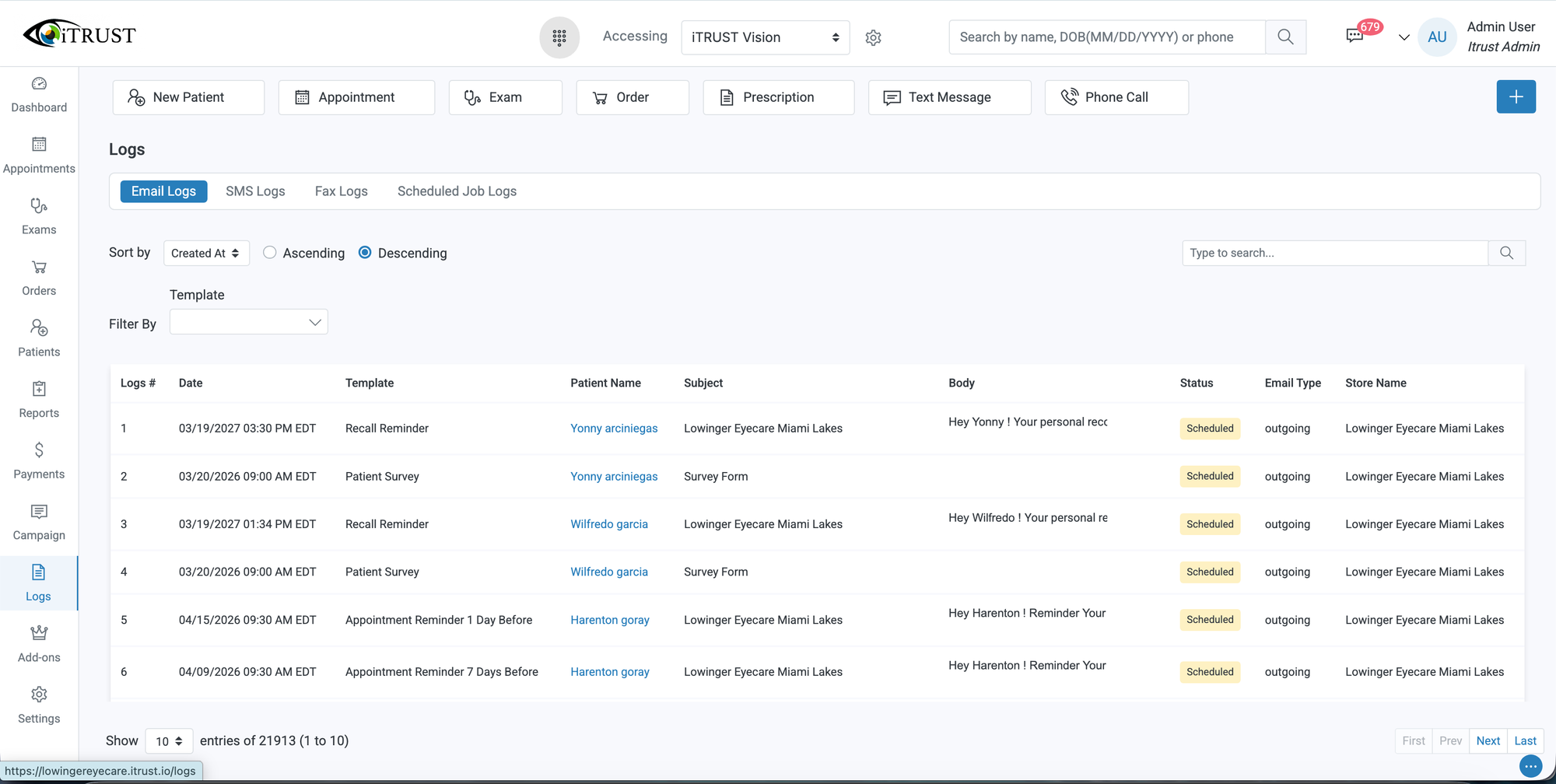This screenshot has width=1556, height=784.
Task: Select Ascending sort order
Action: pos(270,253)
